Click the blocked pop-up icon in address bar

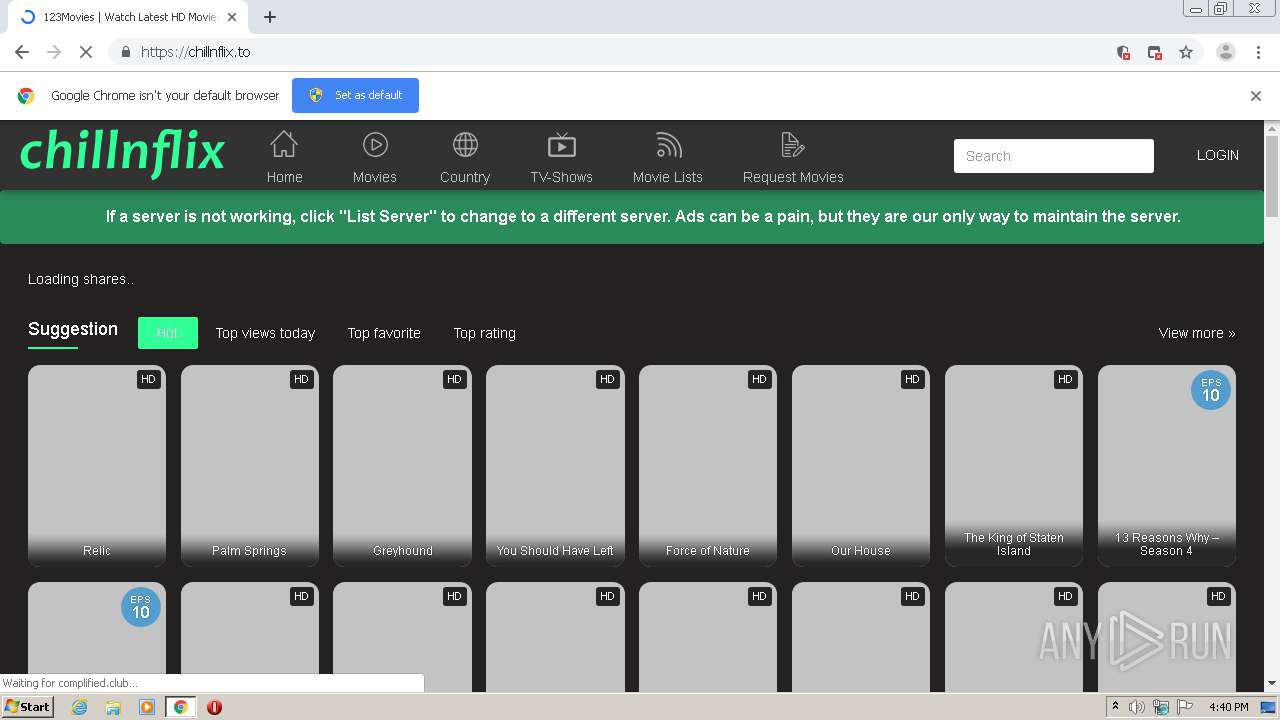tap(1154, 52)
